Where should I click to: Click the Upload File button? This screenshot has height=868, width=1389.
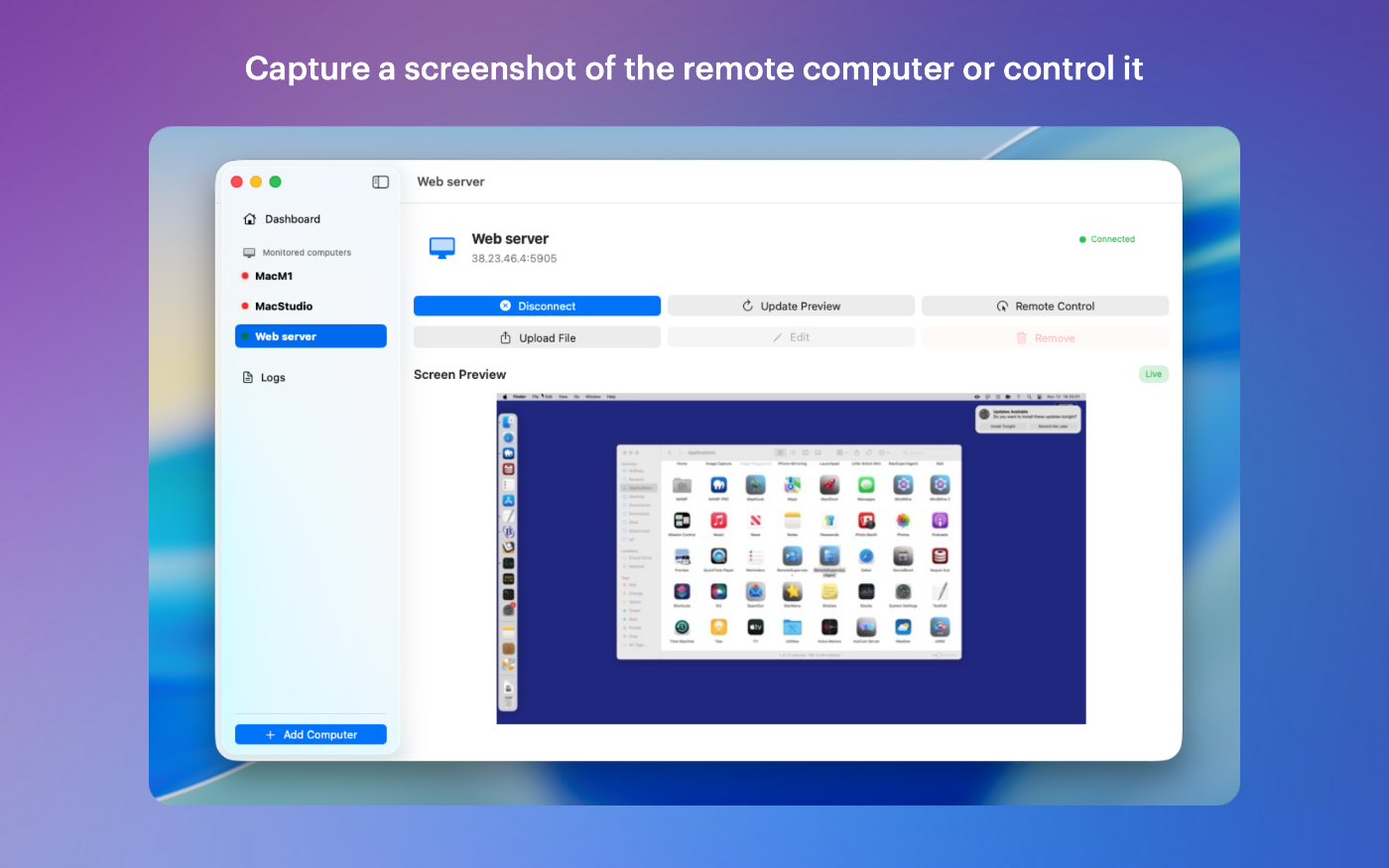(537, 338)
